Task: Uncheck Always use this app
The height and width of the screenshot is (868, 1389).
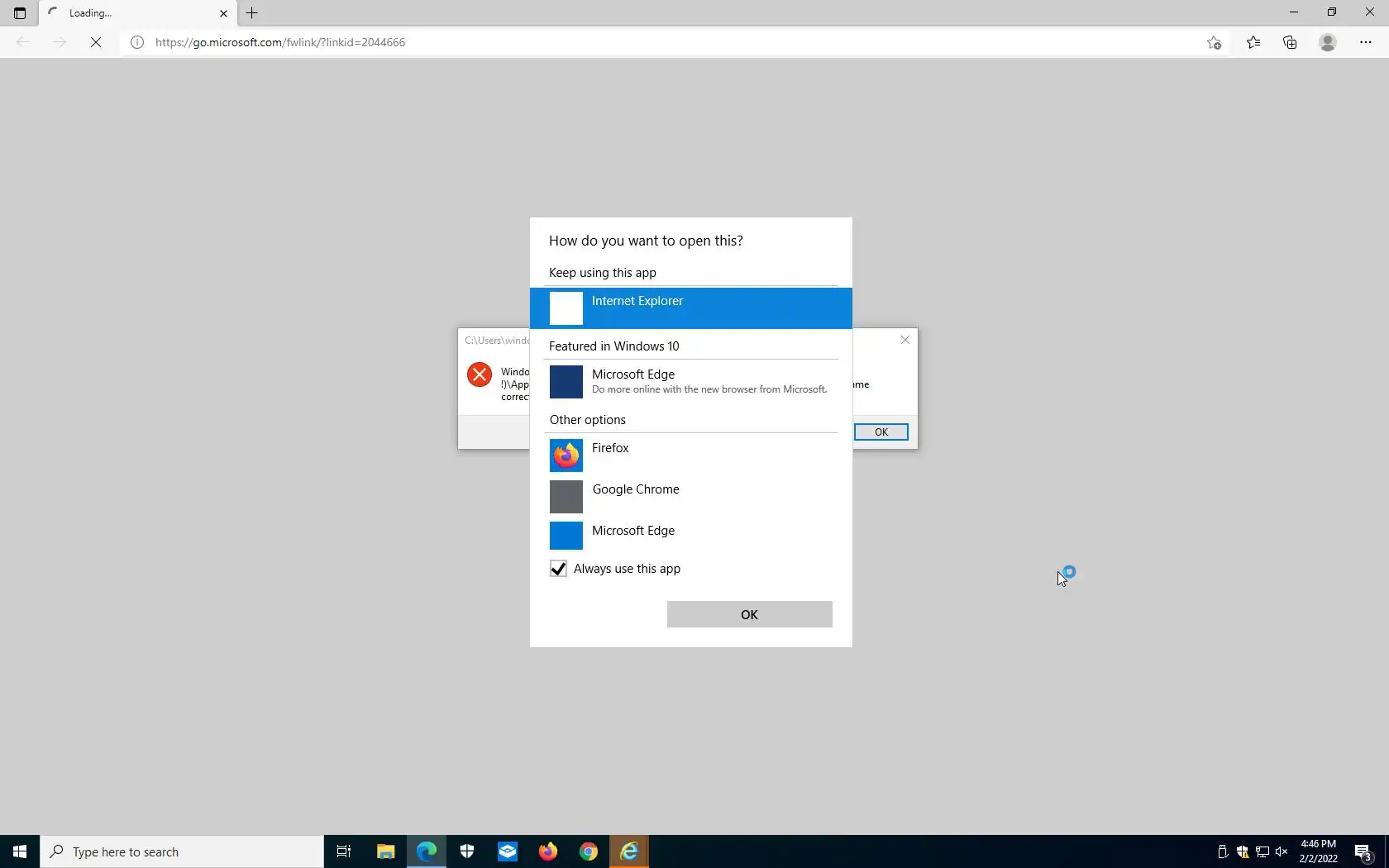Action: [x=558, y=569]
